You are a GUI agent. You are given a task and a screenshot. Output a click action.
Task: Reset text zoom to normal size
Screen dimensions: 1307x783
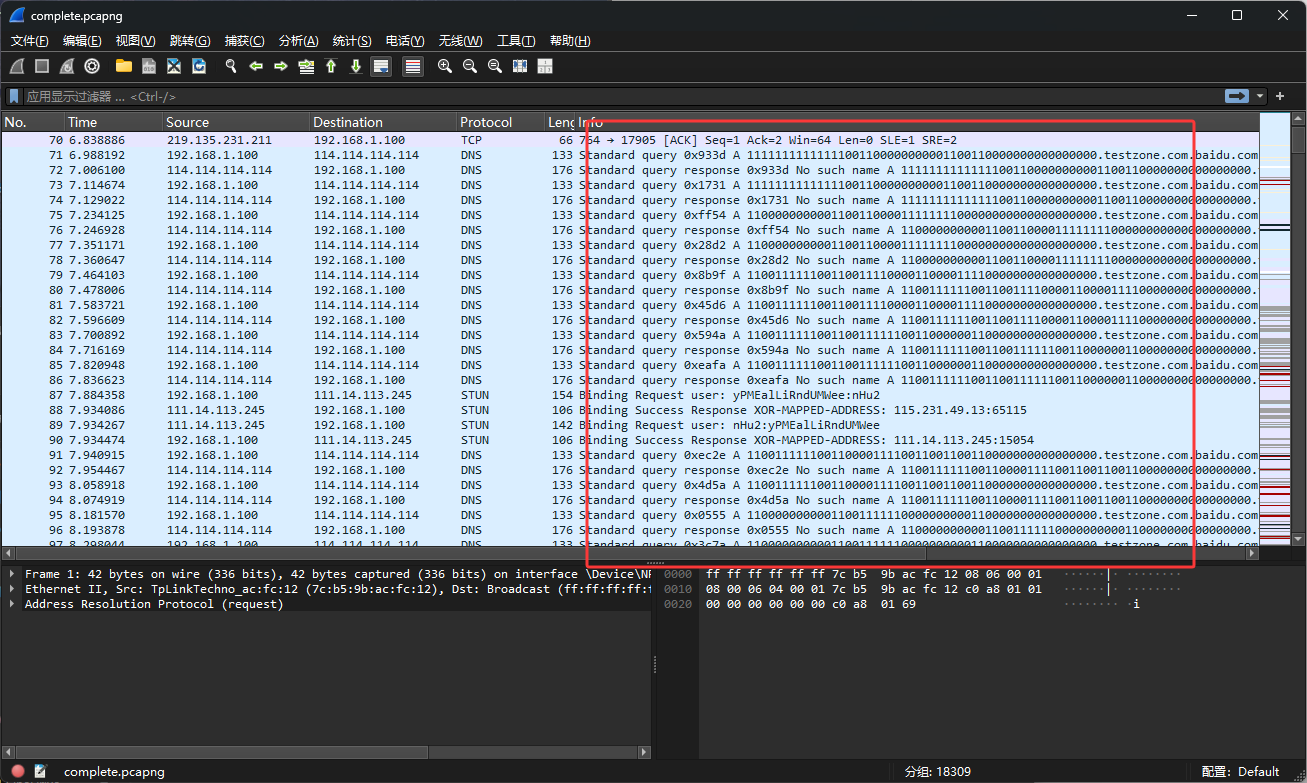click(x=495, y=66)
